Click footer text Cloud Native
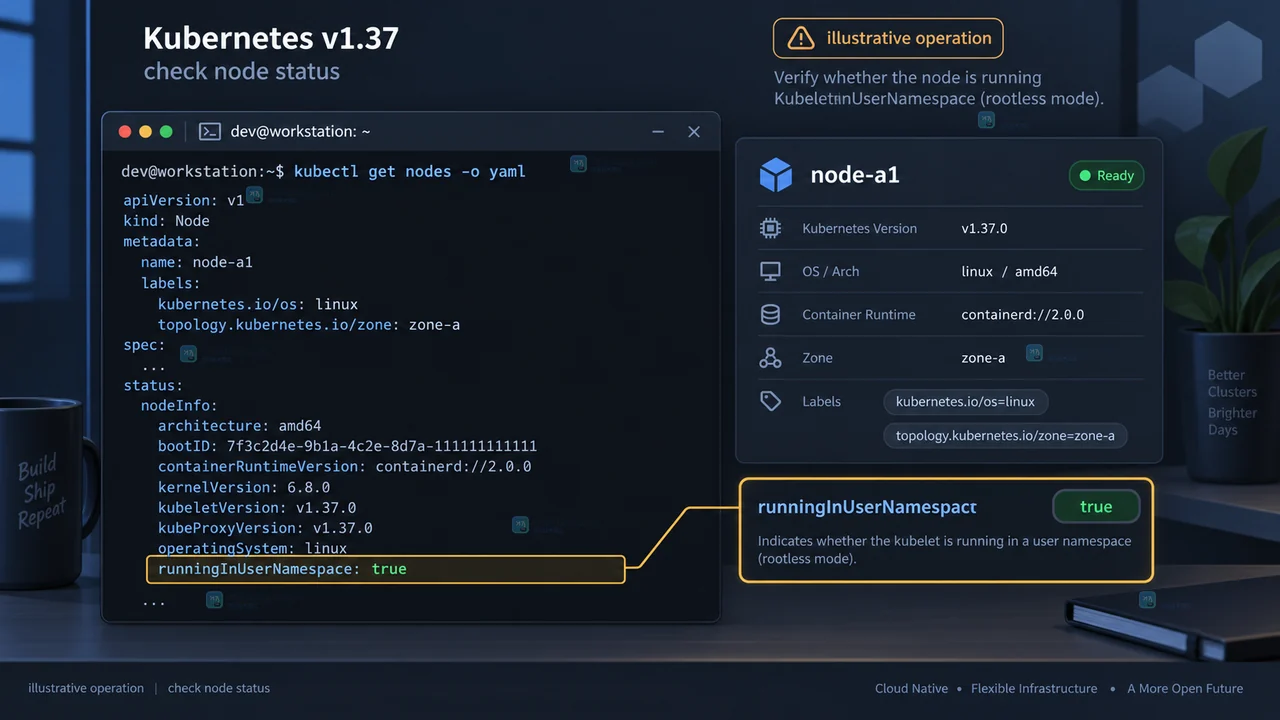1280x720 pixels. [912, 689]
